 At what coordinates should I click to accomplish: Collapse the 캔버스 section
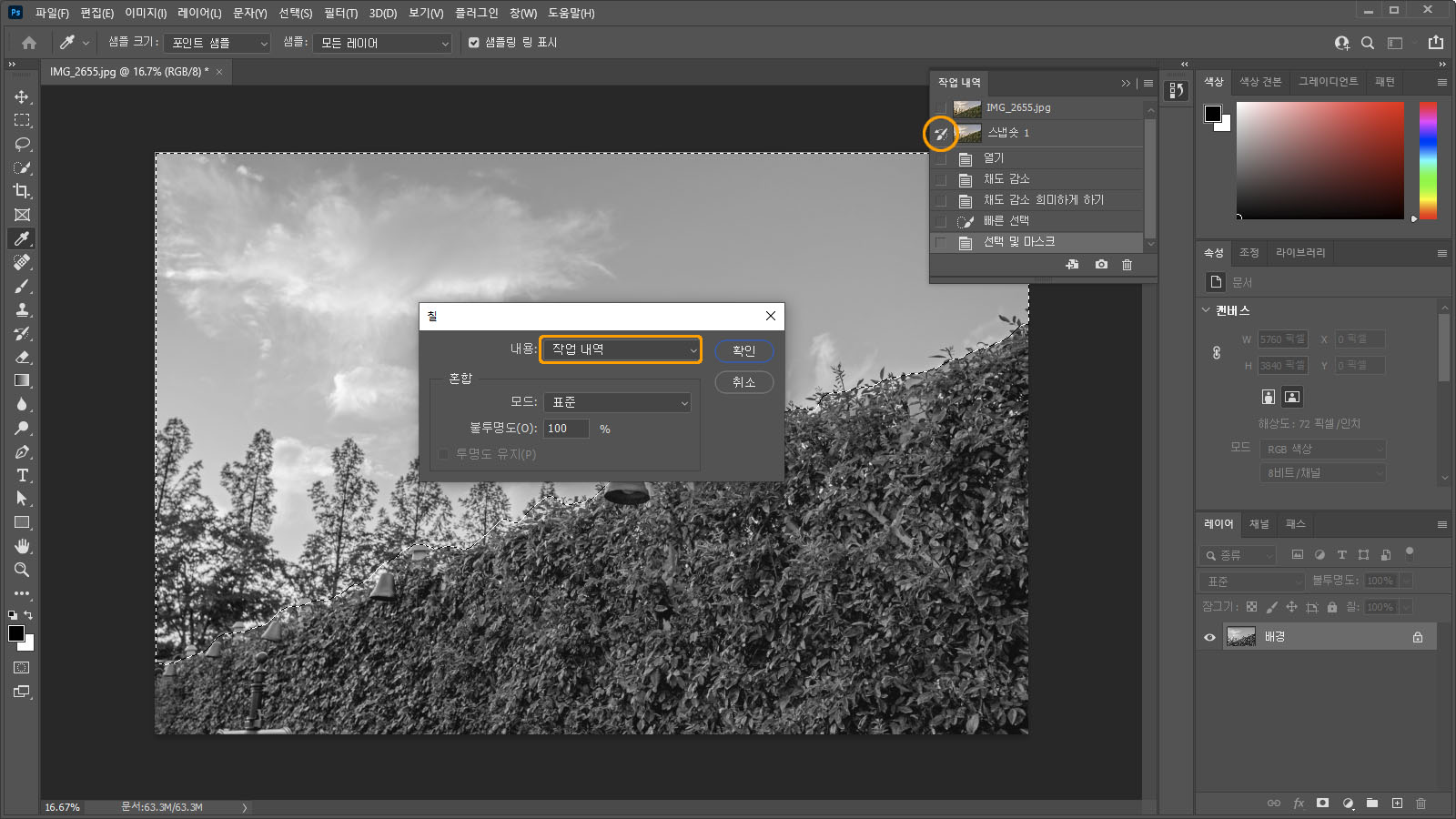pos(1207,310)
